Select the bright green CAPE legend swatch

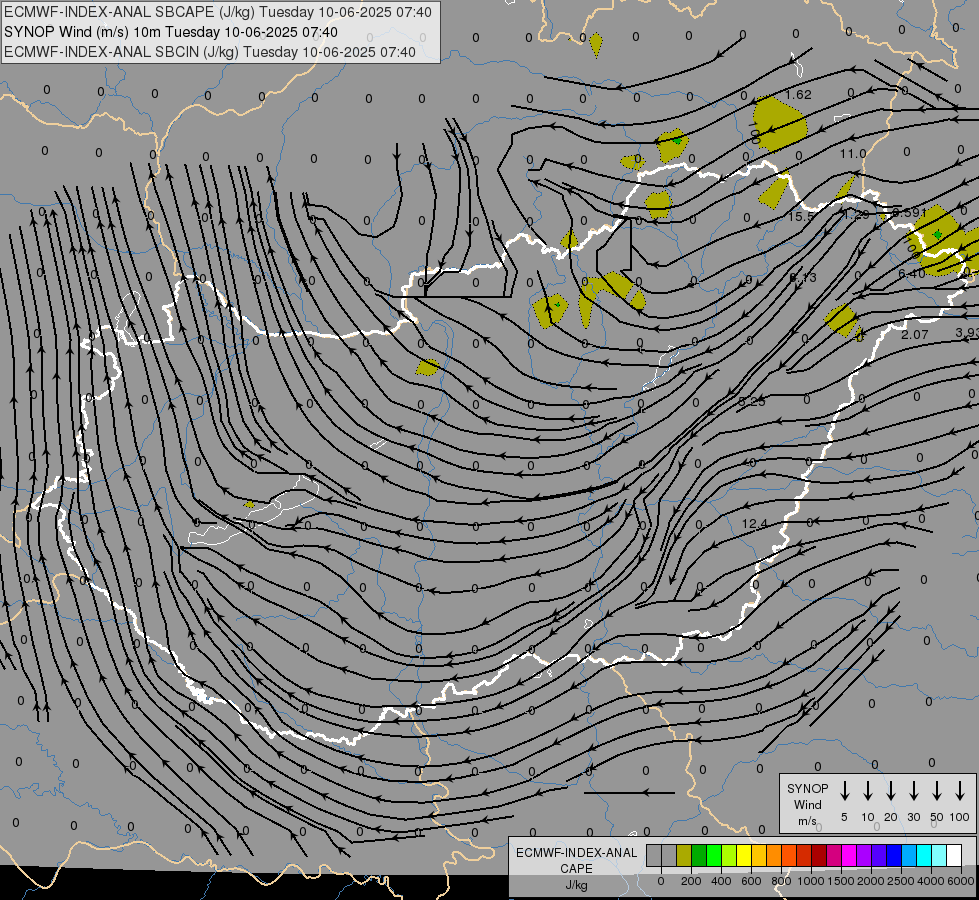714,855
